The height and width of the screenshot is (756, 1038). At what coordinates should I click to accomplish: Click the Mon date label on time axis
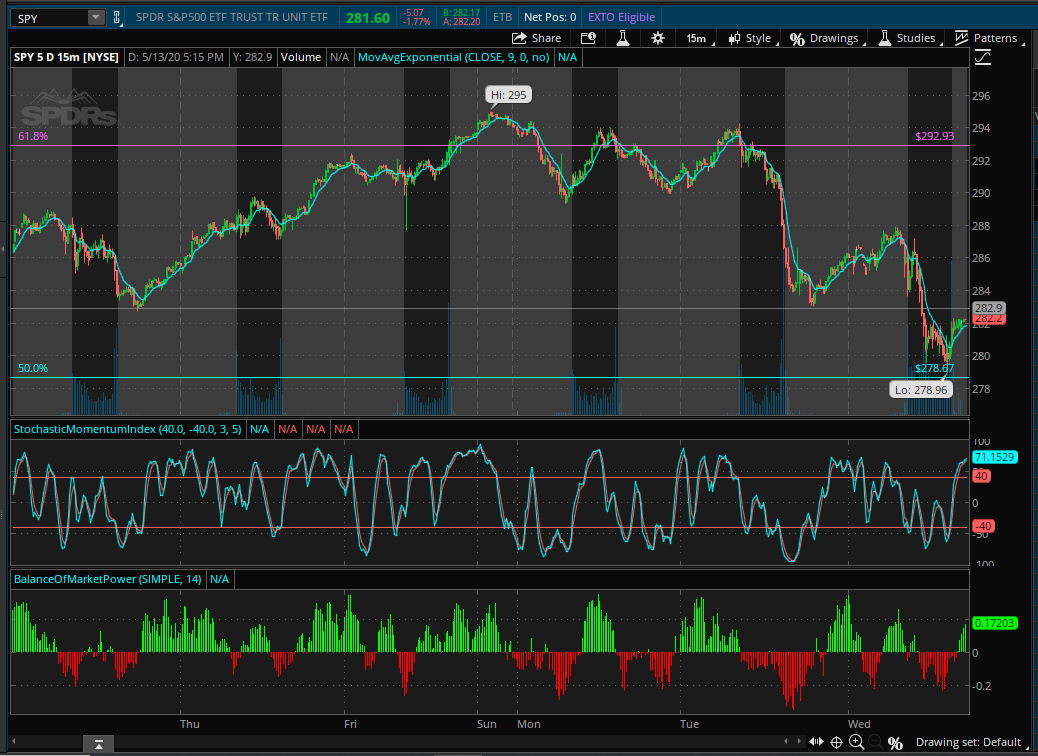pos(529,724)
